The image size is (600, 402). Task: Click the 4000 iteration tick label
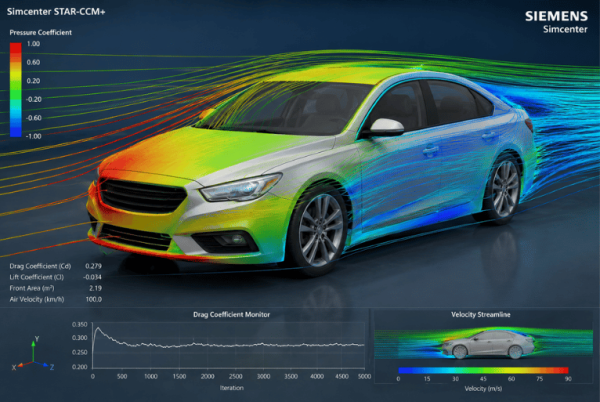click(317, 376)
